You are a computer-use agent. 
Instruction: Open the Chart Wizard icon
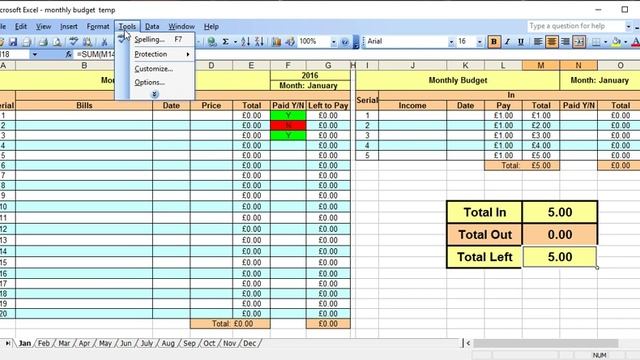pyautogui.click(x=276, y=42)
